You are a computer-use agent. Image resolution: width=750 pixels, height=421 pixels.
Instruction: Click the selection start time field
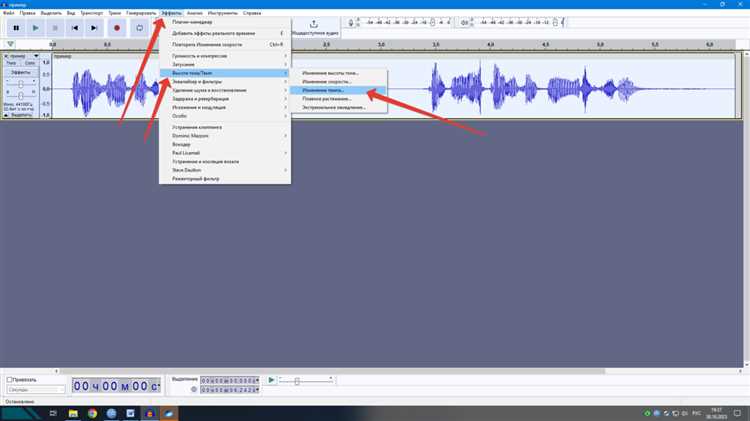pyautogui.click(x=230, y=381)
